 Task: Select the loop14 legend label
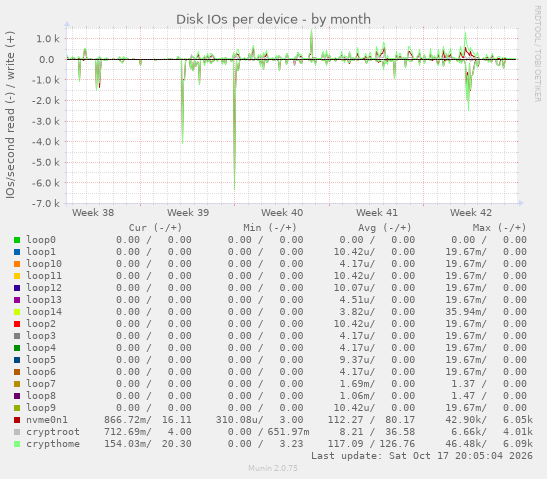tap(44, 312)
